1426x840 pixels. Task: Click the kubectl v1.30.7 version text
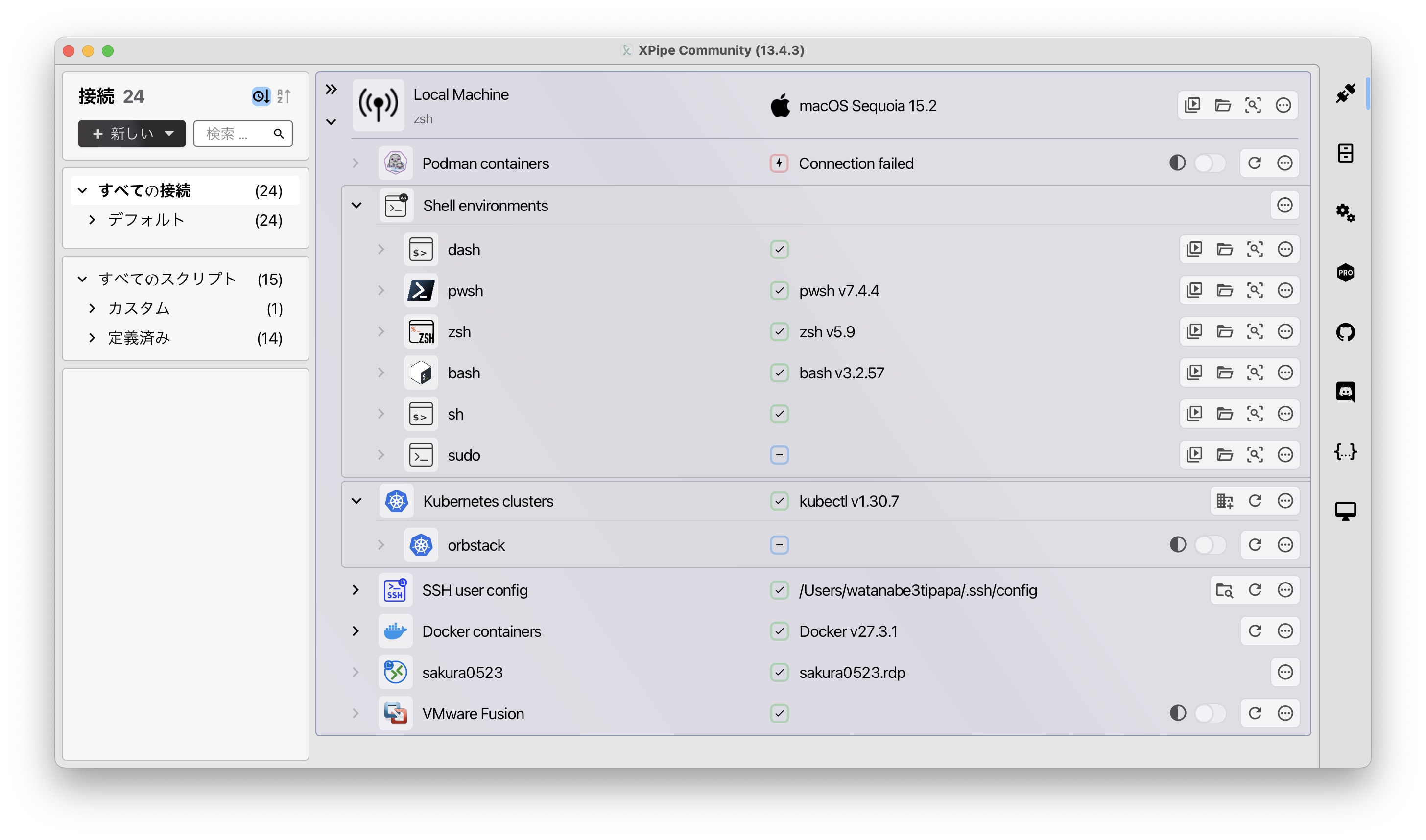tap(849, 501)
